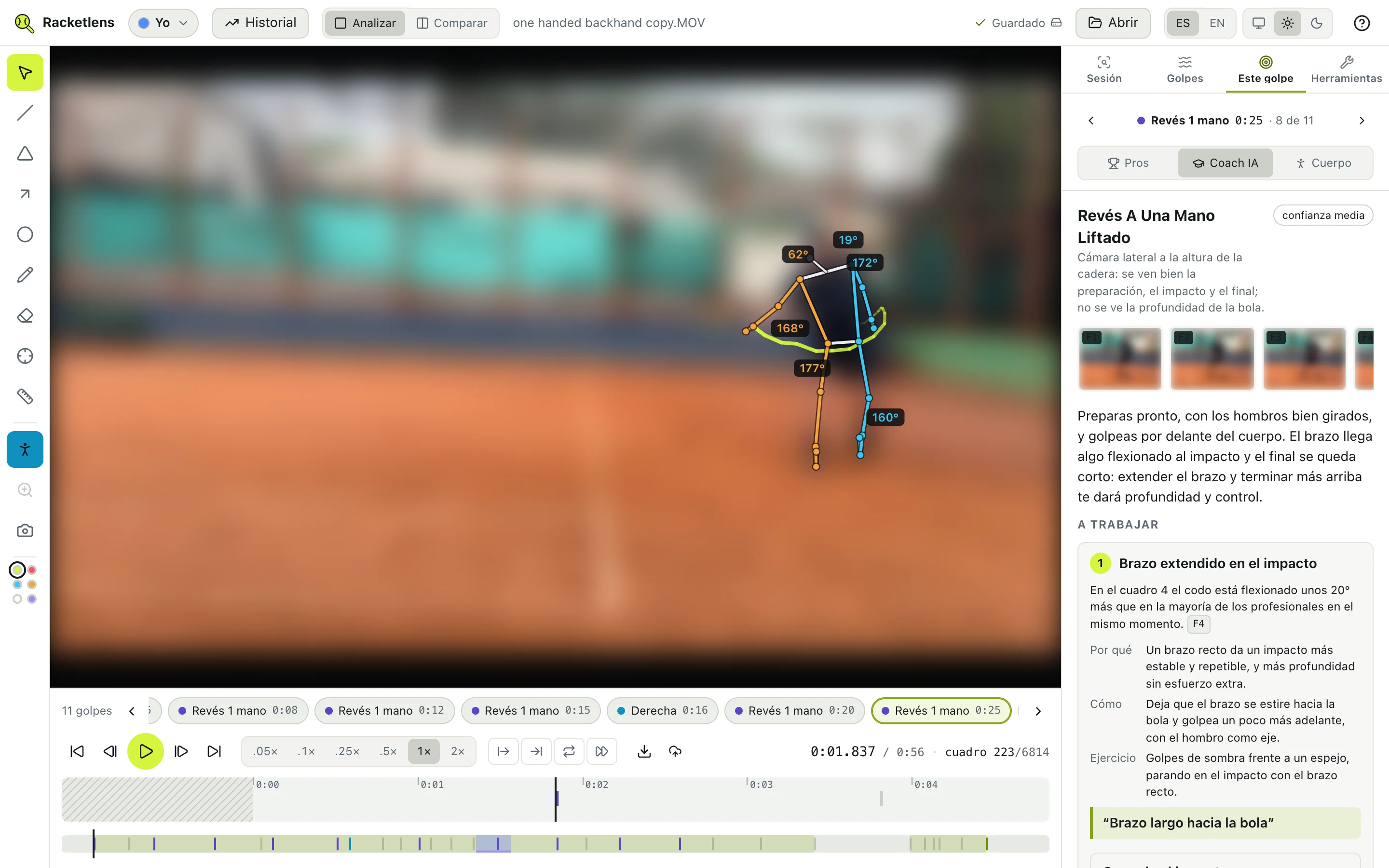This screenshot has height=868, width=1389.
Task: Open the Herramientas tab
Action: pyautogui.click(x=1346, y=69)
